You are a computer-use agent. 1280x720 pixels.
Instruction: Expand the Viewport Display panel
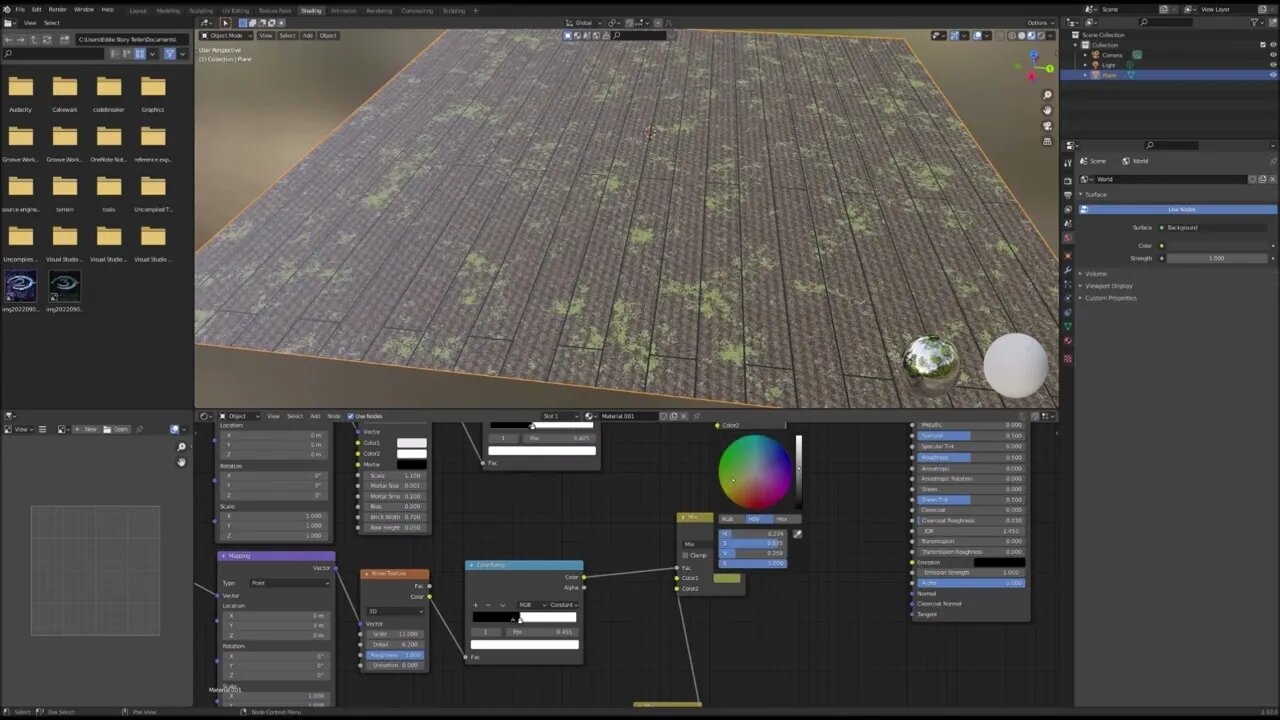1109,286
